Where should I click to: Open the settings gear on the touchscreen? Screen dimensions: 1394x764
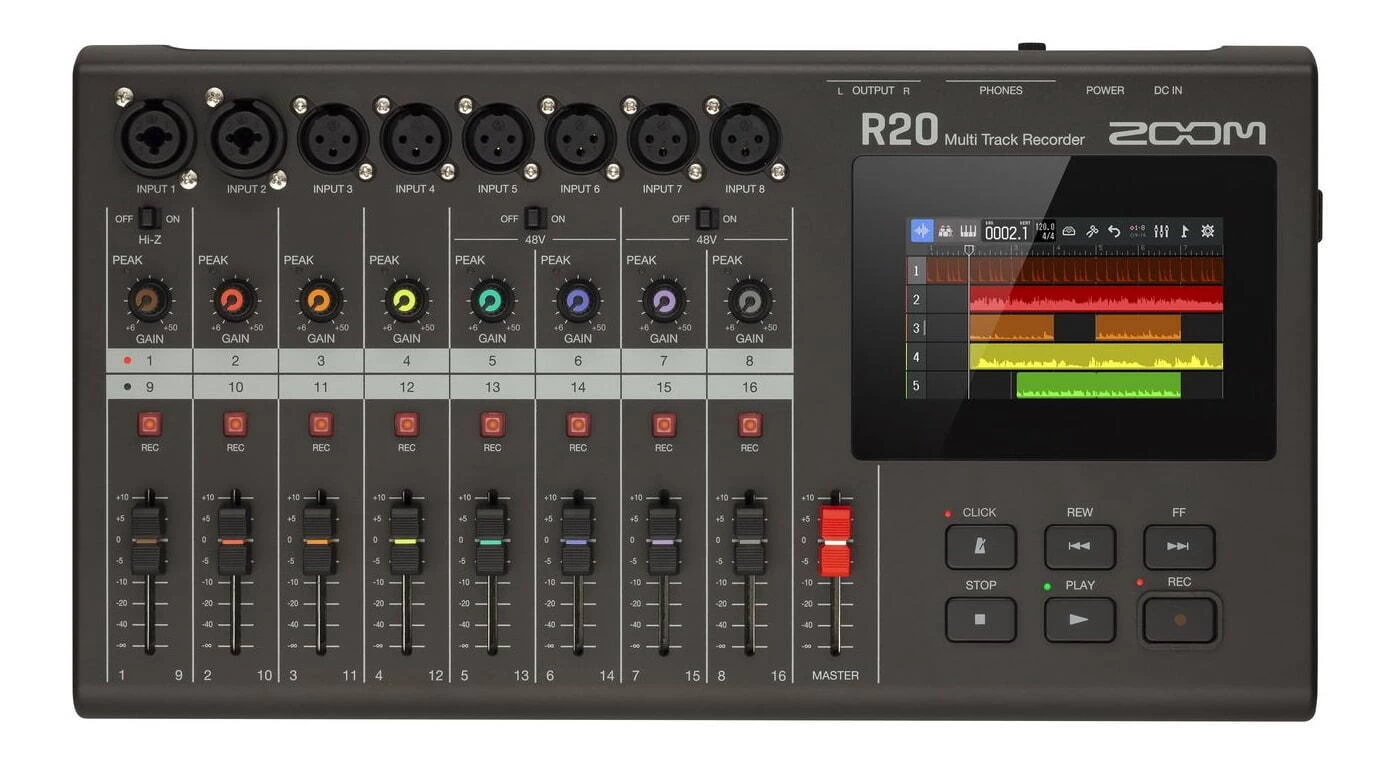[1210, 231]
